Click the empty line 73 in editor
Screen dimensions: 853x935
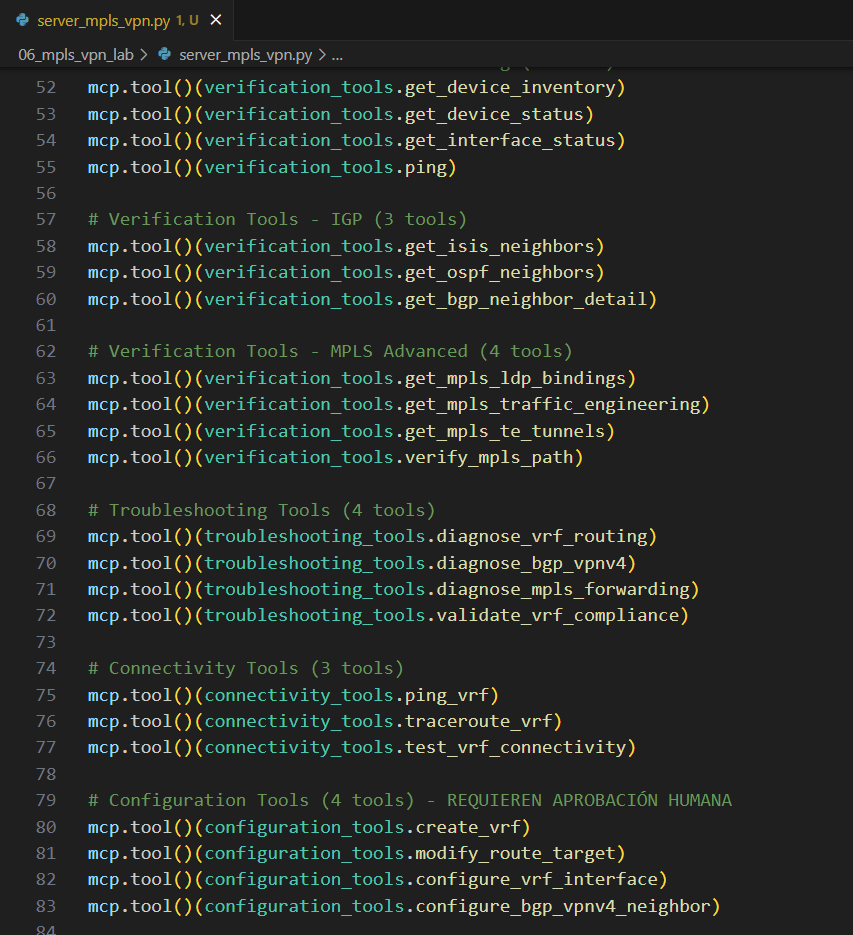point(400,642)
